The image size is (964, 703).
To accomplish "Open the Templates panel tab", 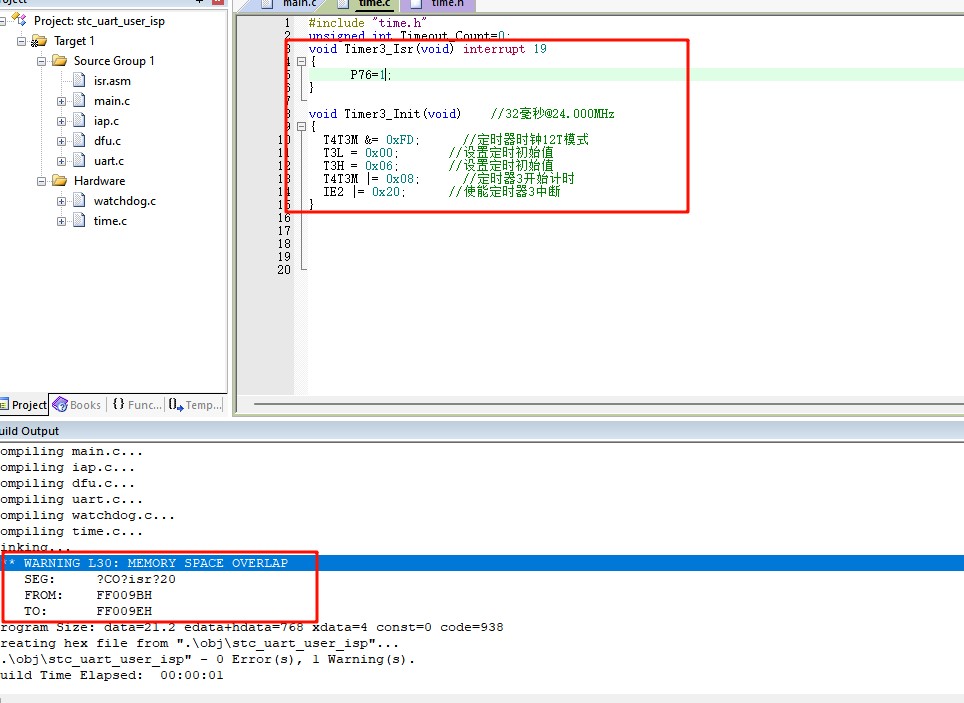I will pyautogui.click(x=194, y=405).
